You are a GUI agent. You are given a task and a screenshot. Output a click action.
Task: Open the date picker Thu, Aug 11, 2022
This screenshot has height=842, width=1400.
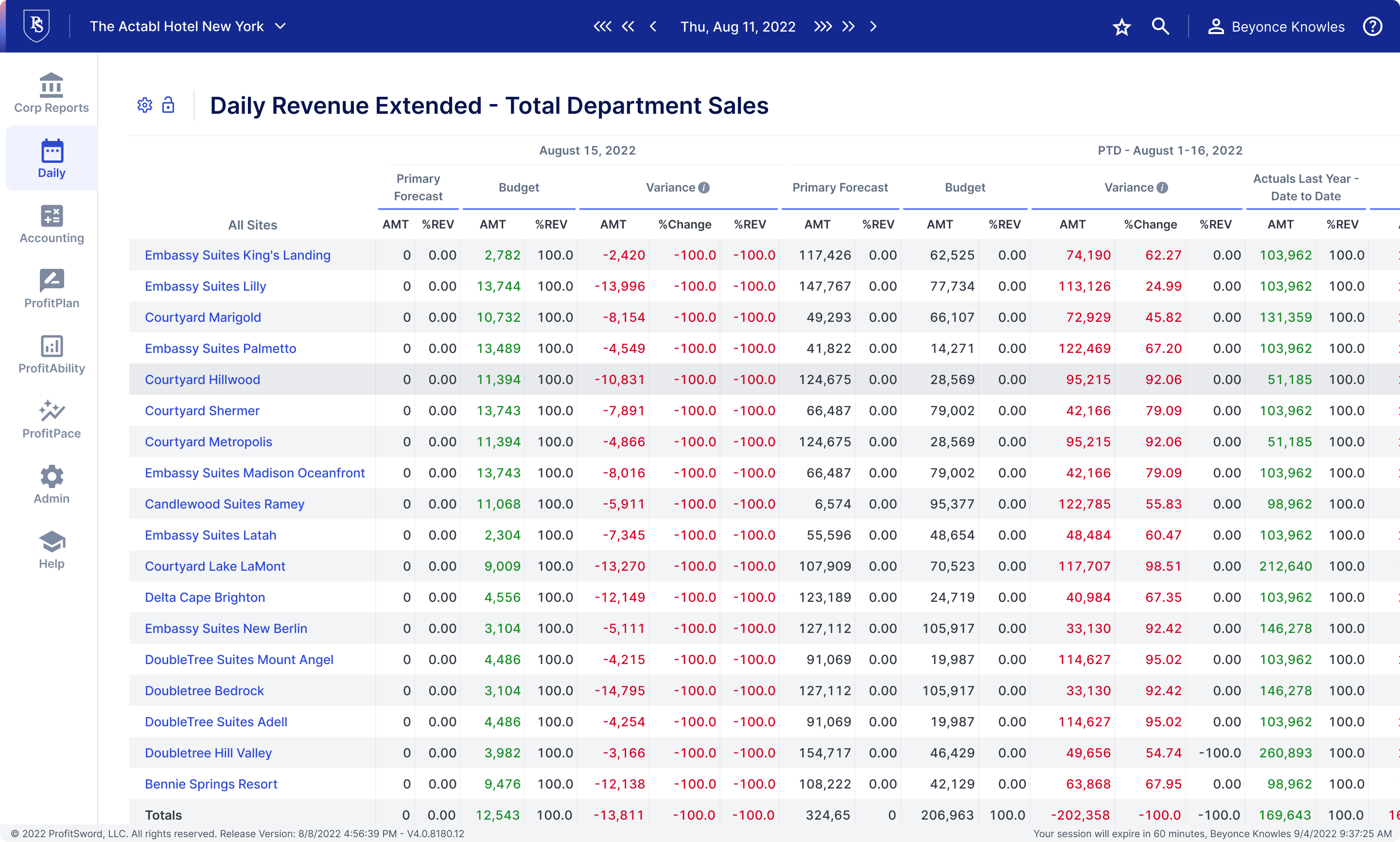(737, 27)
